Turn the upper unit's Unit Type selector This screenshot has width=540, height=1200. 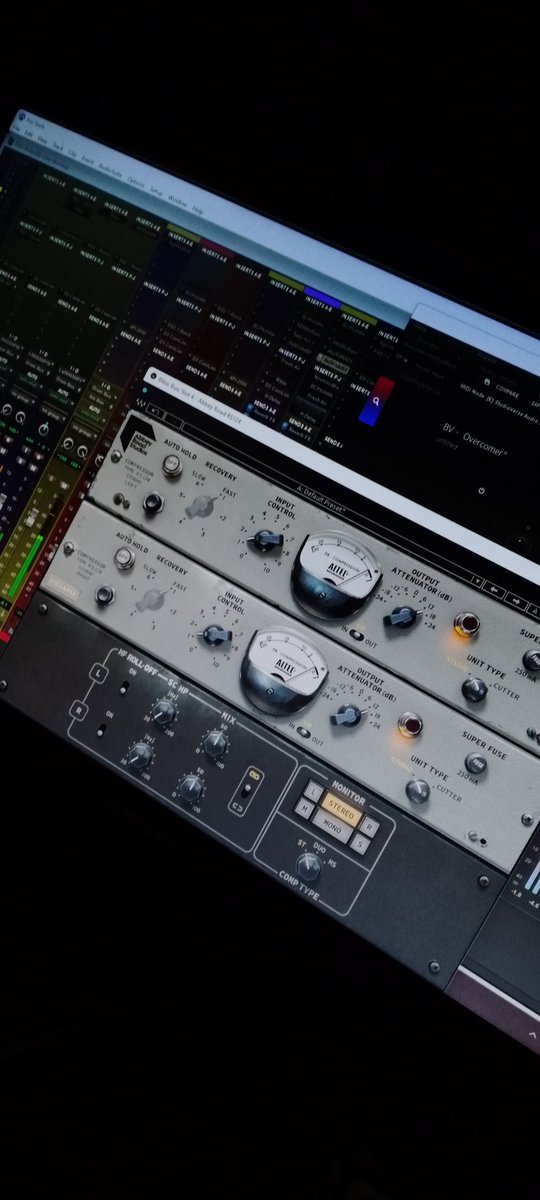(474, 689)
